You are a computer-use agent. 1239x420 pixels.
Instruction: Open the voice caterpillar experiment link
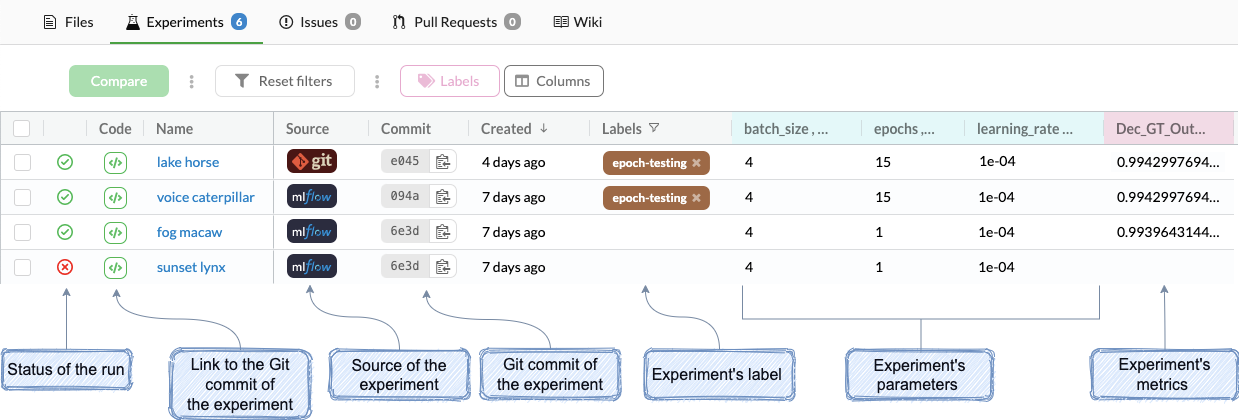(x=205, y=197)
